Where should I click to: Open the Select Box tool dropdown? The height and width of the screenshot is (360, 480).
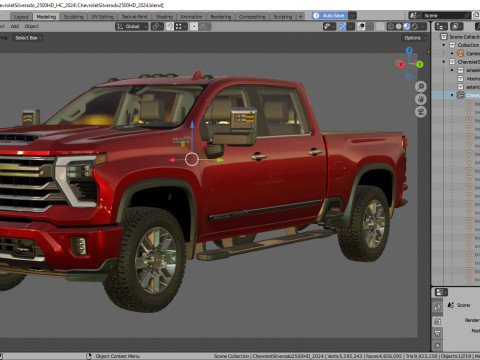28,38
